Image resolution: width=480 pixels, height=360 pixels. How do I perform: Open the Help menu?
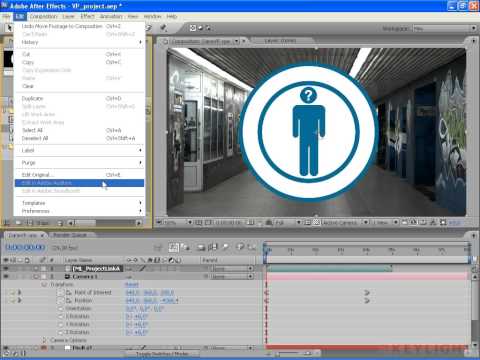[172, 16]
